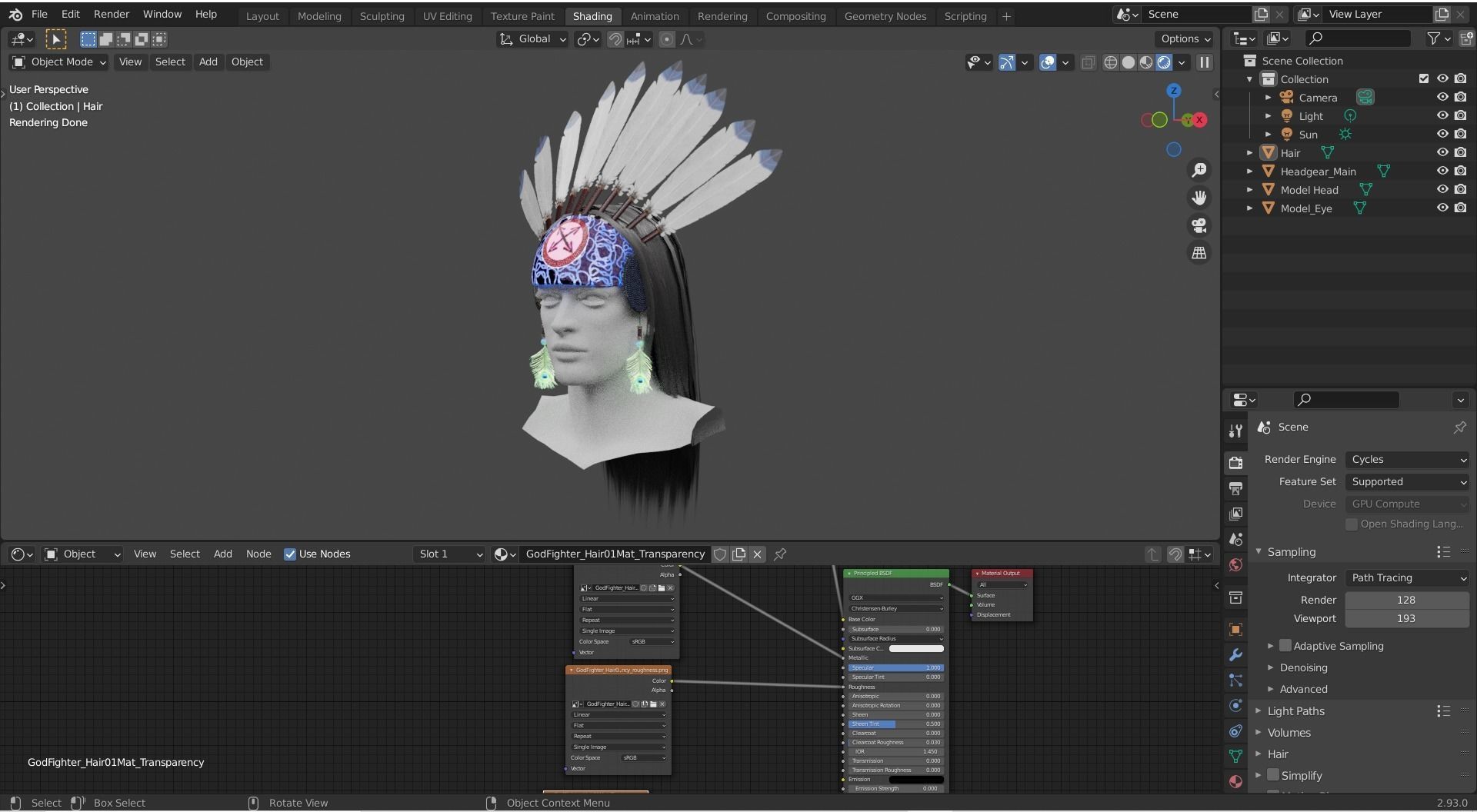Open the Modifier properties wrench tab
The image size is (1477, 812).
pyautogui.click(x=1235, y=654)
